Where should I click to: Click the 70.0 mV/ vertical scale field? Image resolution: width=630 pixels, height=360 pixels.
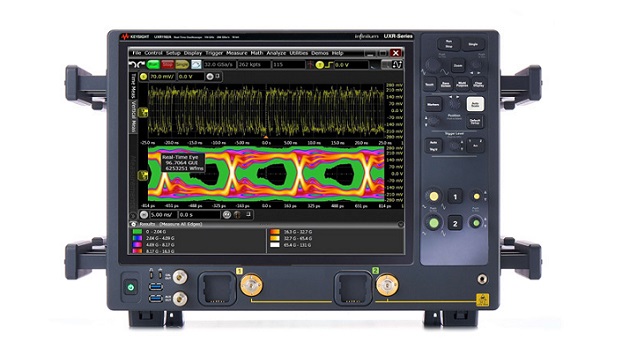[x=162, y=76]
